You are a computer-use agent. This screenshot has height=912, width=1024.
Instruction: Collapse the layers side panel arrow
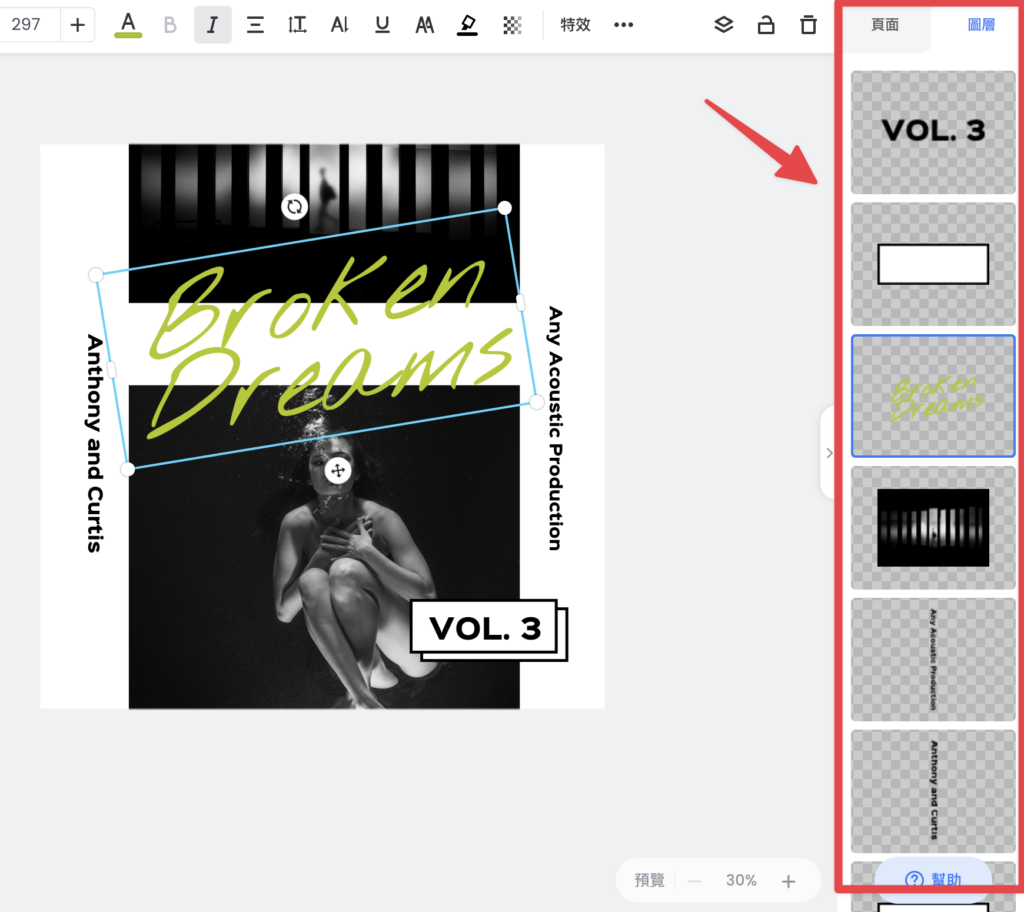tap(829, 453)
